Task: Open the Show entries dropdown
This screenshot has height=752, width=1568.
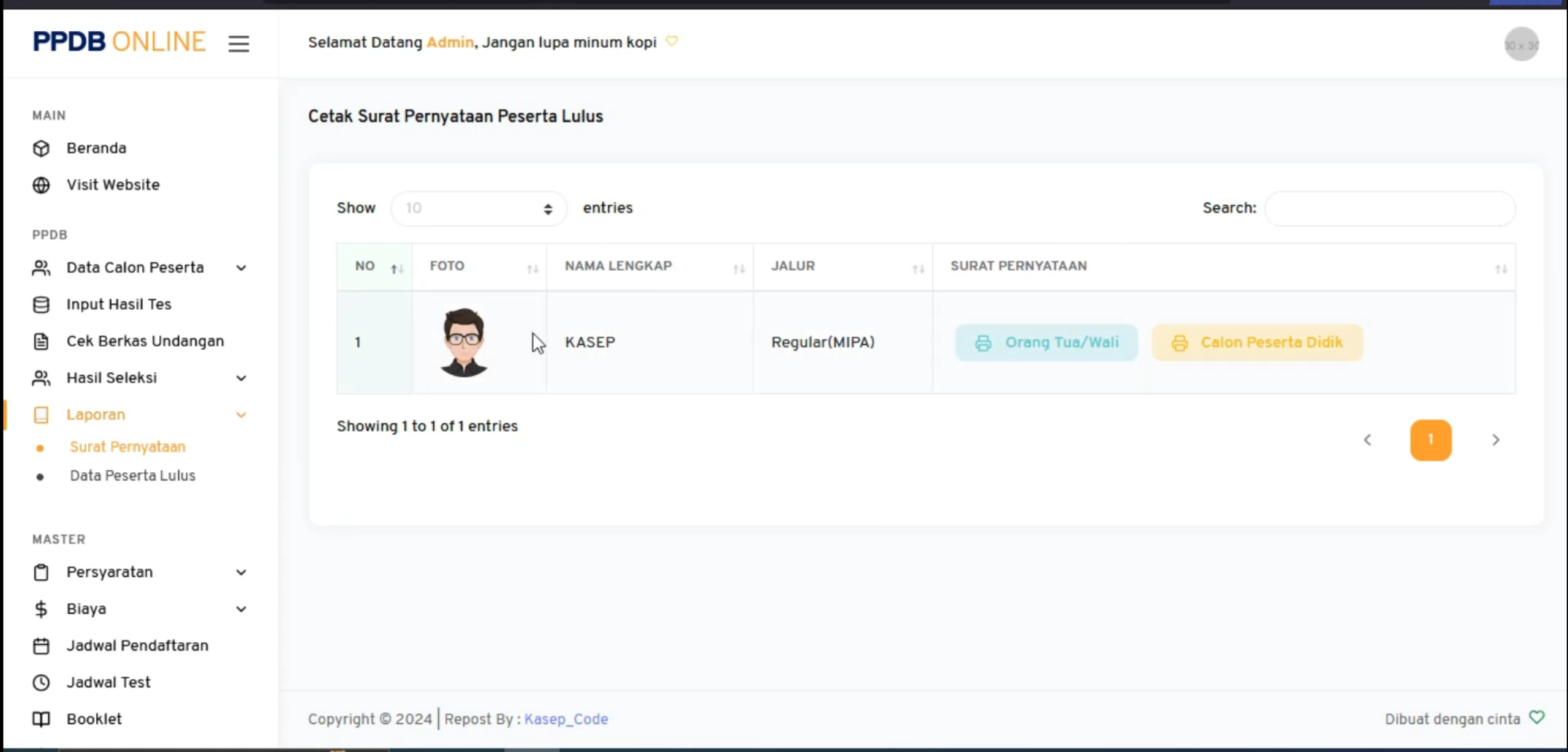Action: coord(479,208)
